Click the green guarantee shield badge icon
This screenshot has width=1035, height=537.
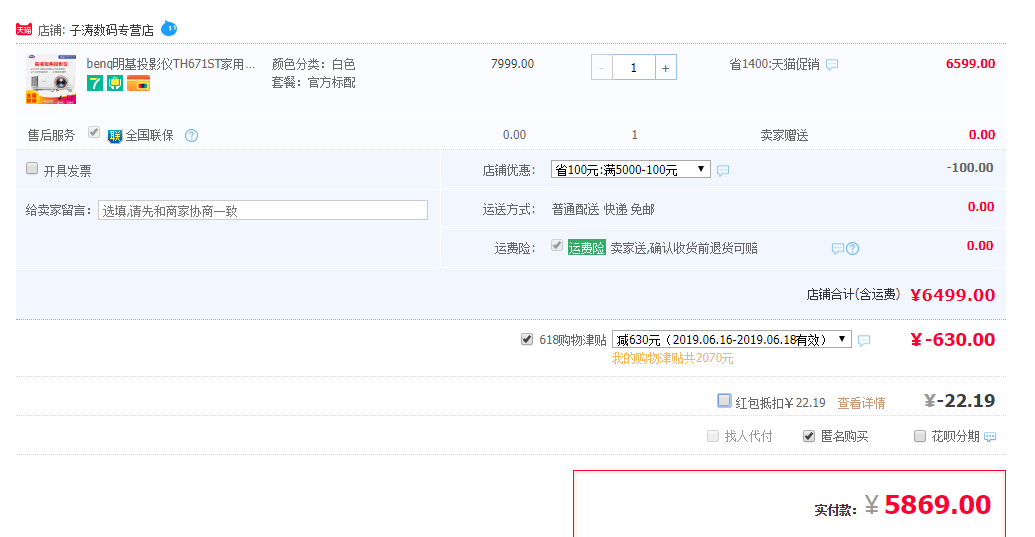(x=115, y=83)
